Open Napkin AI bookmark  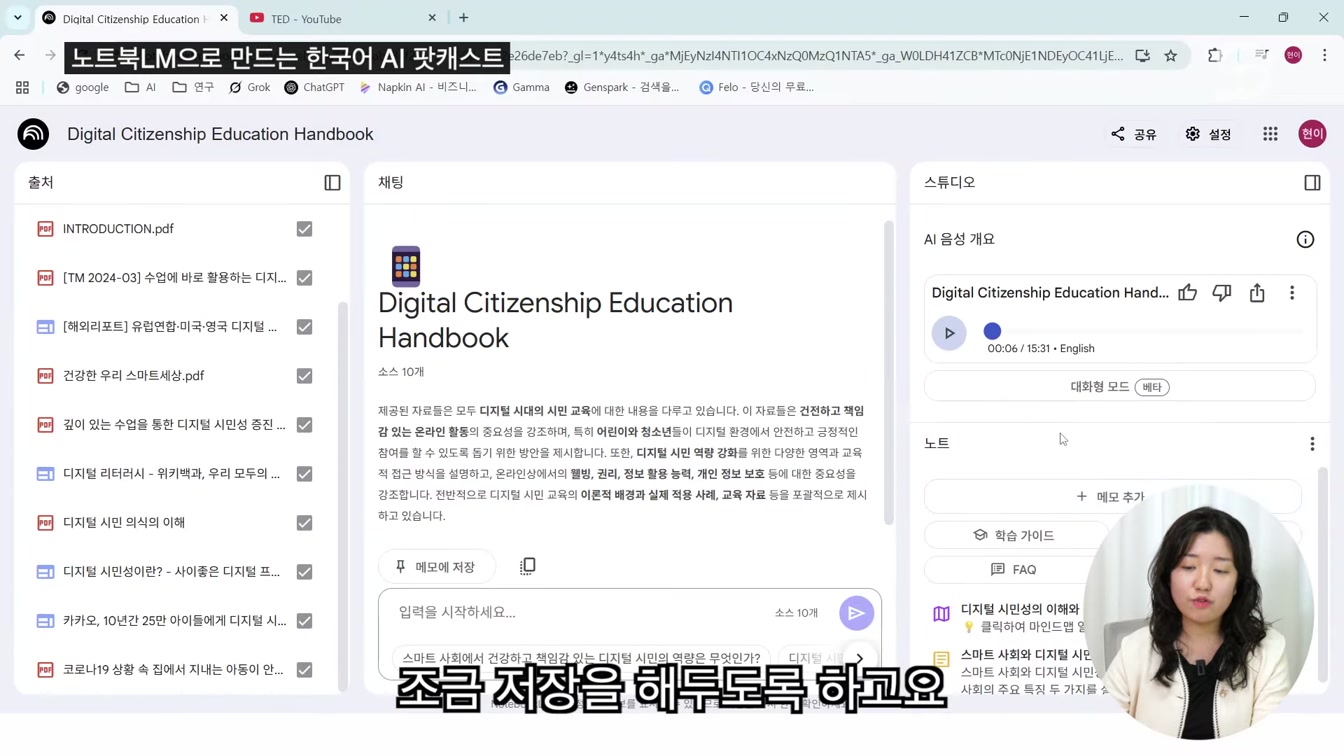417,88
